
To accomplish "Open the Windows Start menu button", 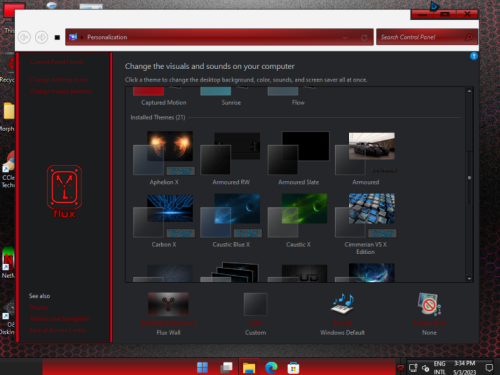I will click(x=202, y=368).
